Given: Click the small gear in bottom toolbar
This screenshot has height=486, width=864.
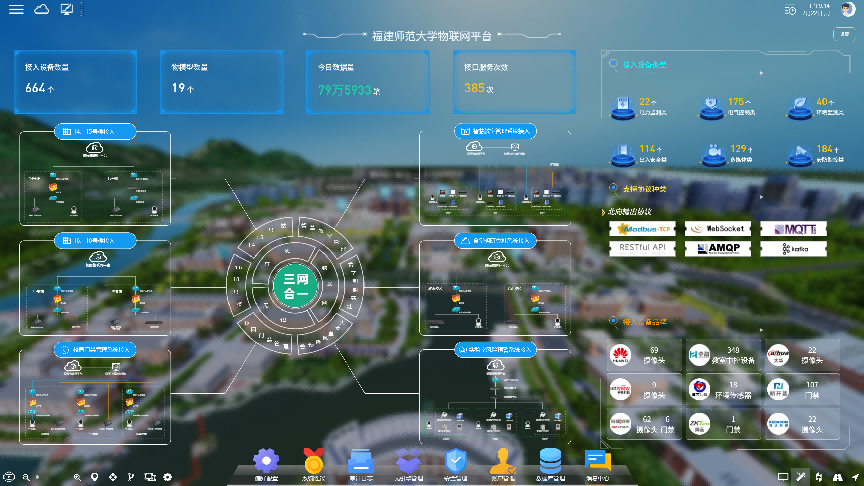Looking at the screenshot, I should pyautogui.click(x=168, y=477).
